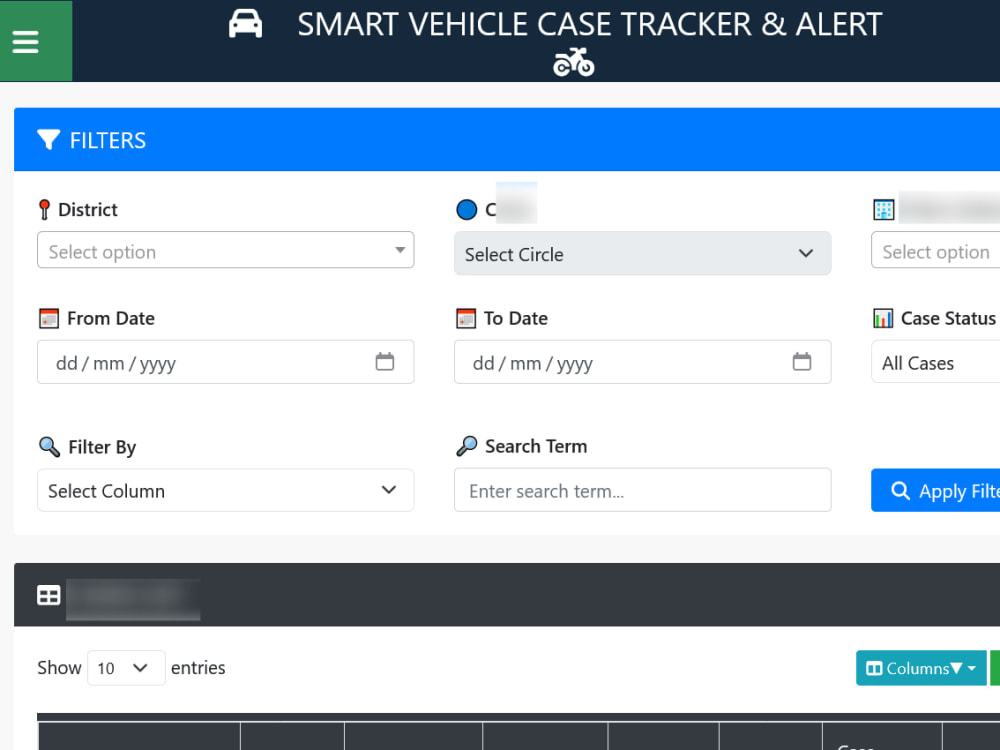Image resolution: width=1000 pixels, height=750 pixels.
Task: Change the Show entries count dropdown
Action: click(x=126, y=668)
